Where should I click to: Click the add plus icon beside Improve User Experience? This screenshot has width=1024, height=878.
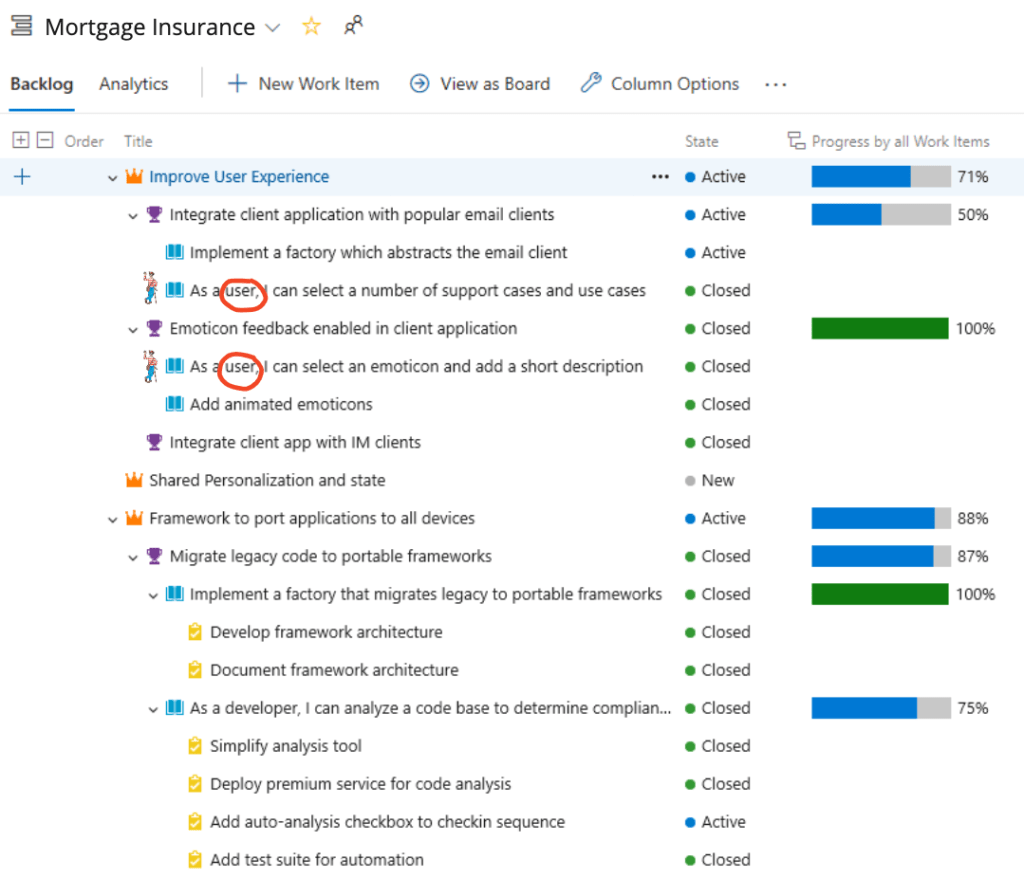pyautogui.click(x=22, y=177)
